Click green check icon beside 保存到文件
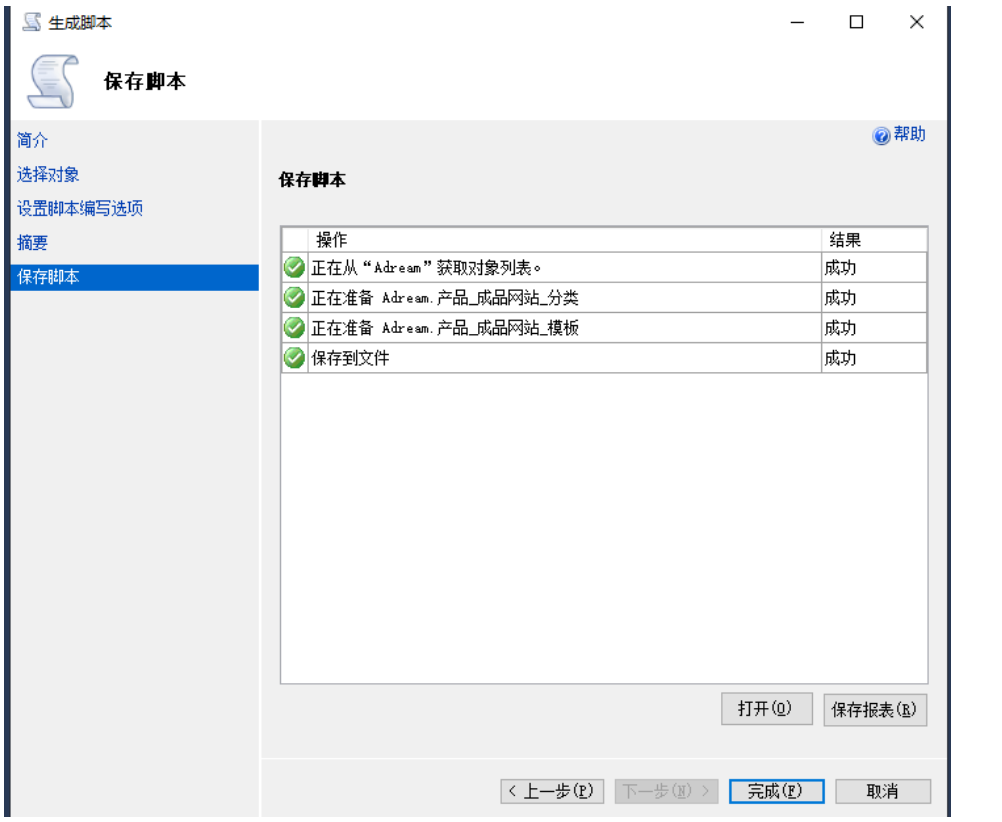This screenshot has height=822, width=1002. pos(294,358)
